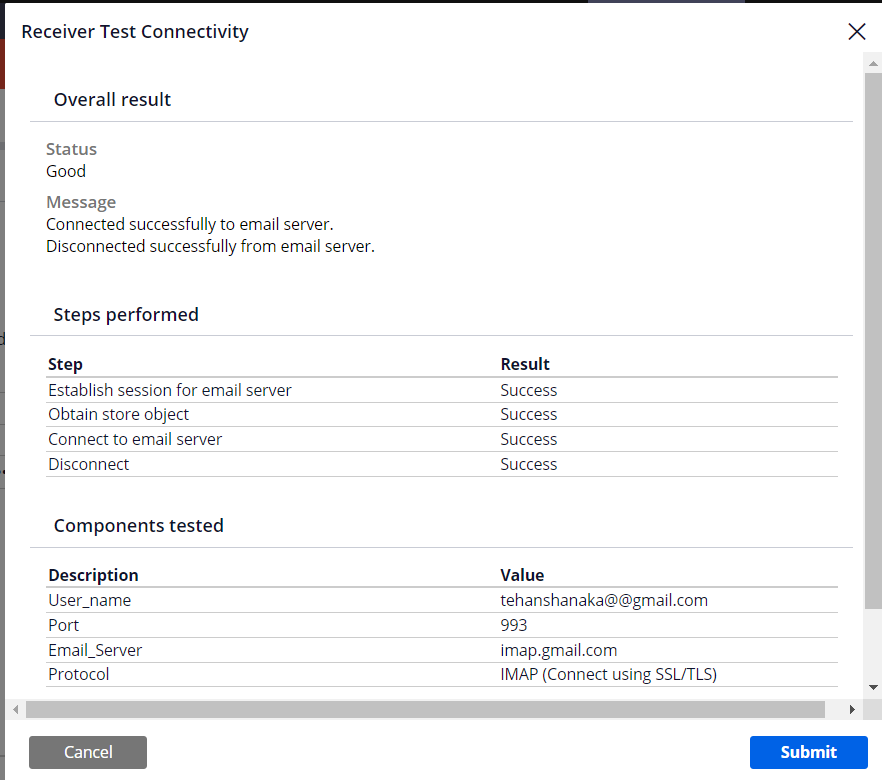Click the Description column header

(x=93, y=575)
